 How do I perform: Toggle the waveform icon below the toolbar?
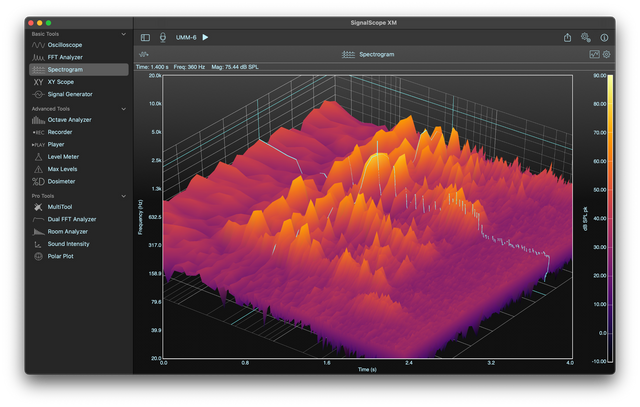pos(145,54)
